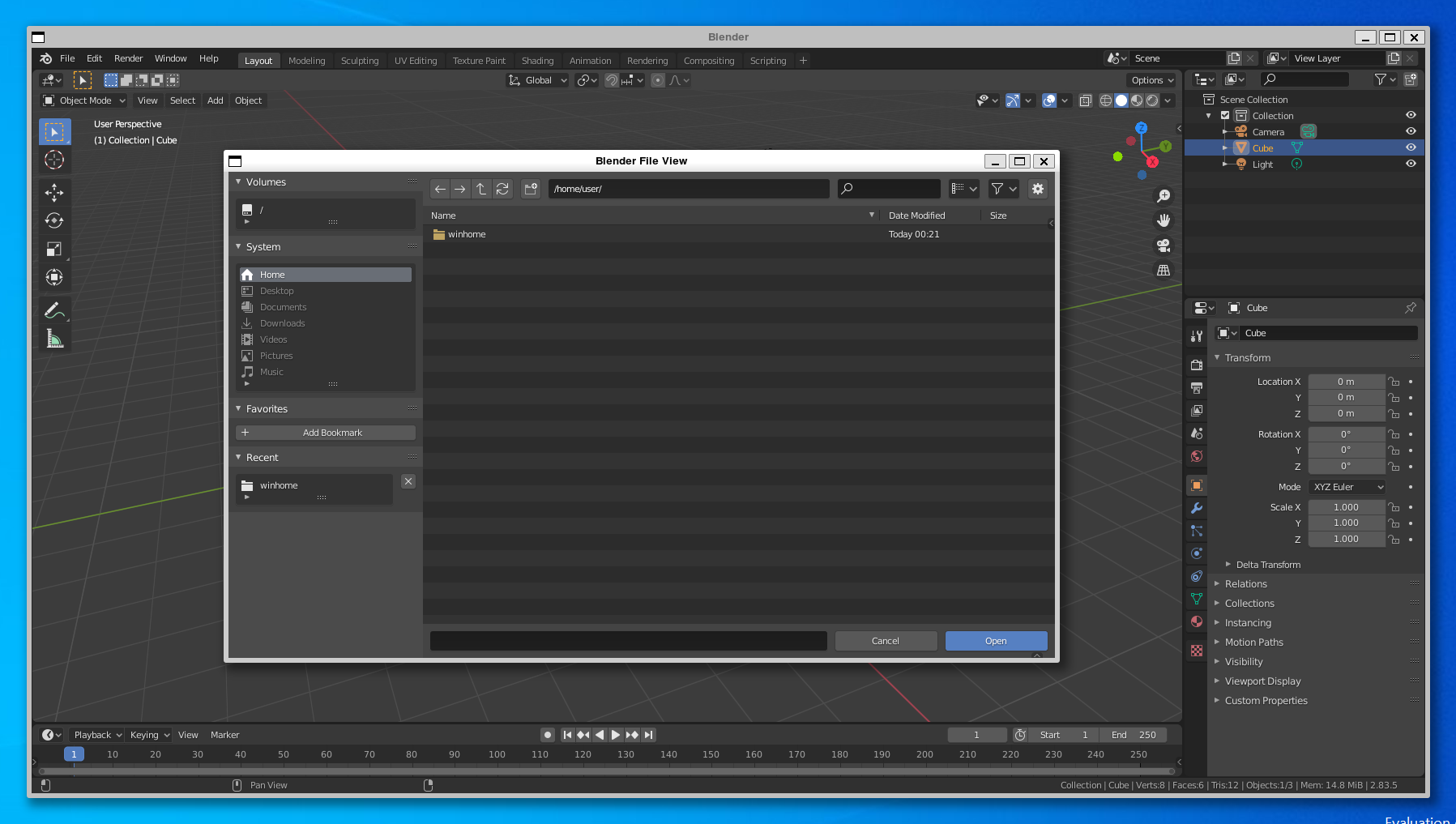Click the file name input field in the dialog
This screenshot has width=1456, height=824.
tap(629, 640)
